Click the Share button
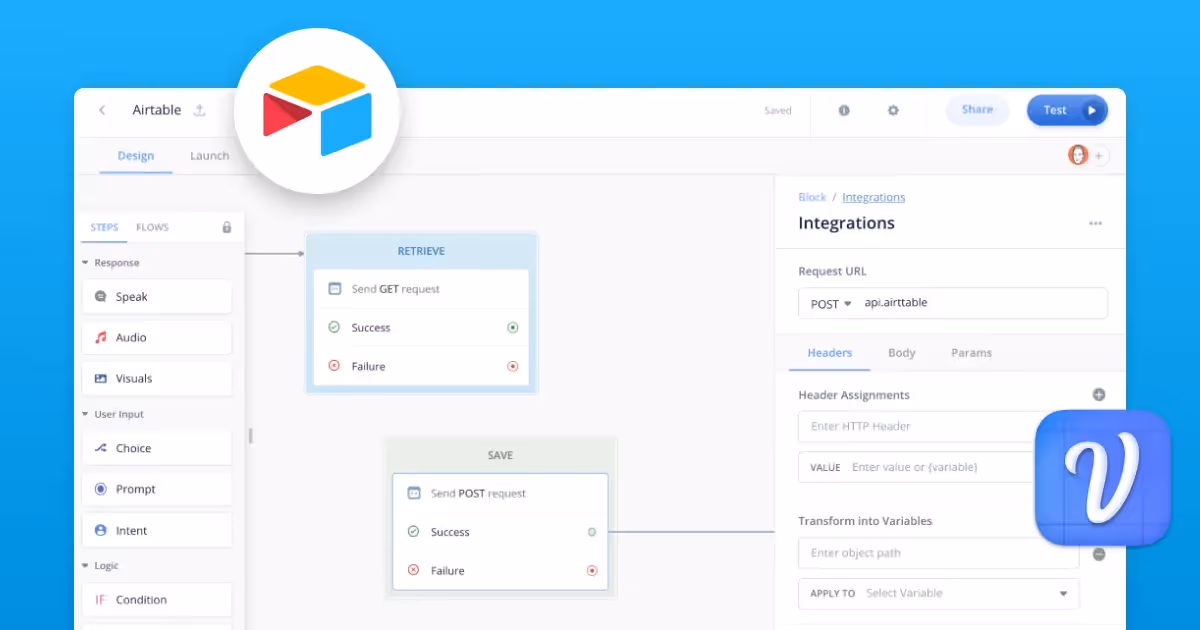This screenshot has height=630, width=1200. pyautogui.click(x=977, y=110)
